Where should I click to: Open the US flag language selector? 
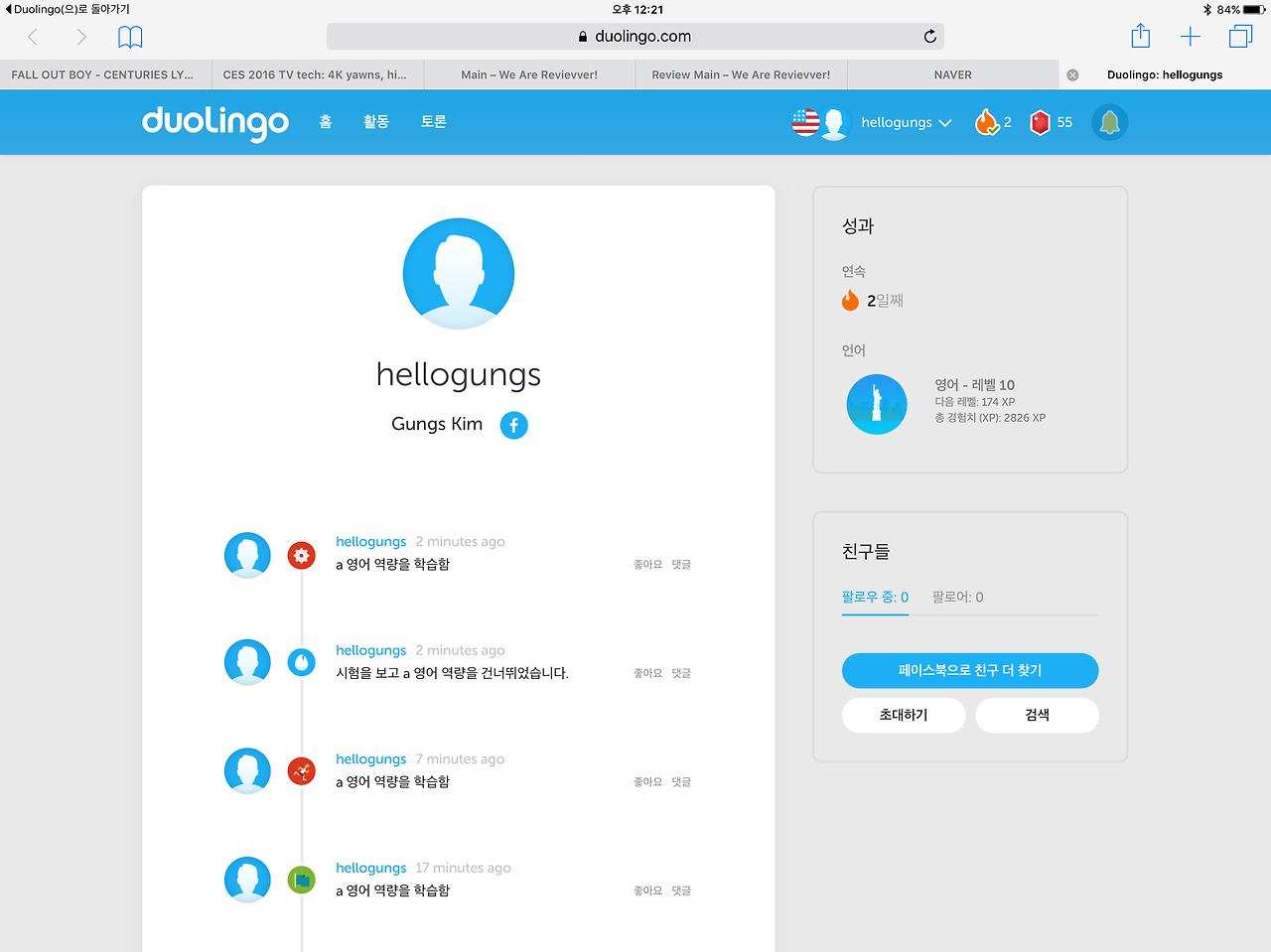805,122
